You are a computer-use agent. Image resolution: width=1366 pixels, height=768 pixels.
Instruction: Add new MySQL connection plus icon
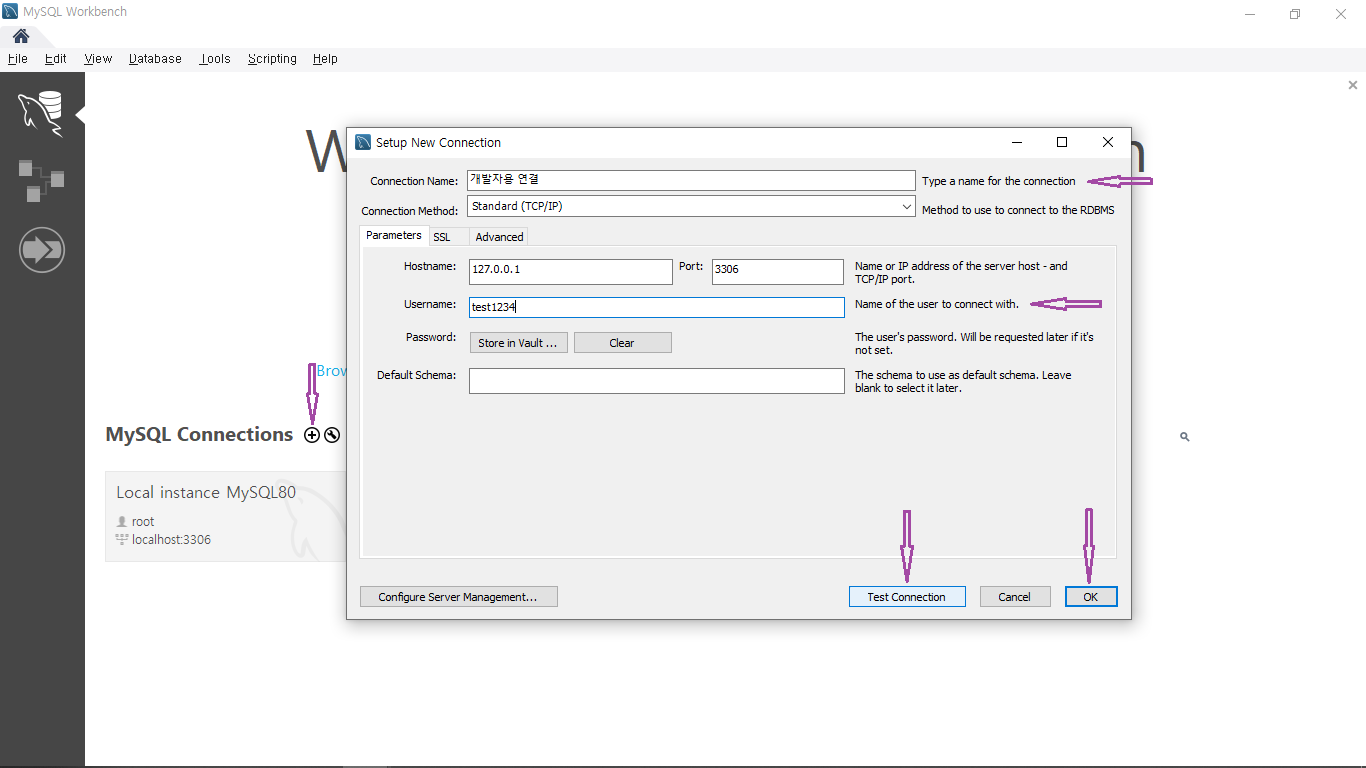click(312, 435)
